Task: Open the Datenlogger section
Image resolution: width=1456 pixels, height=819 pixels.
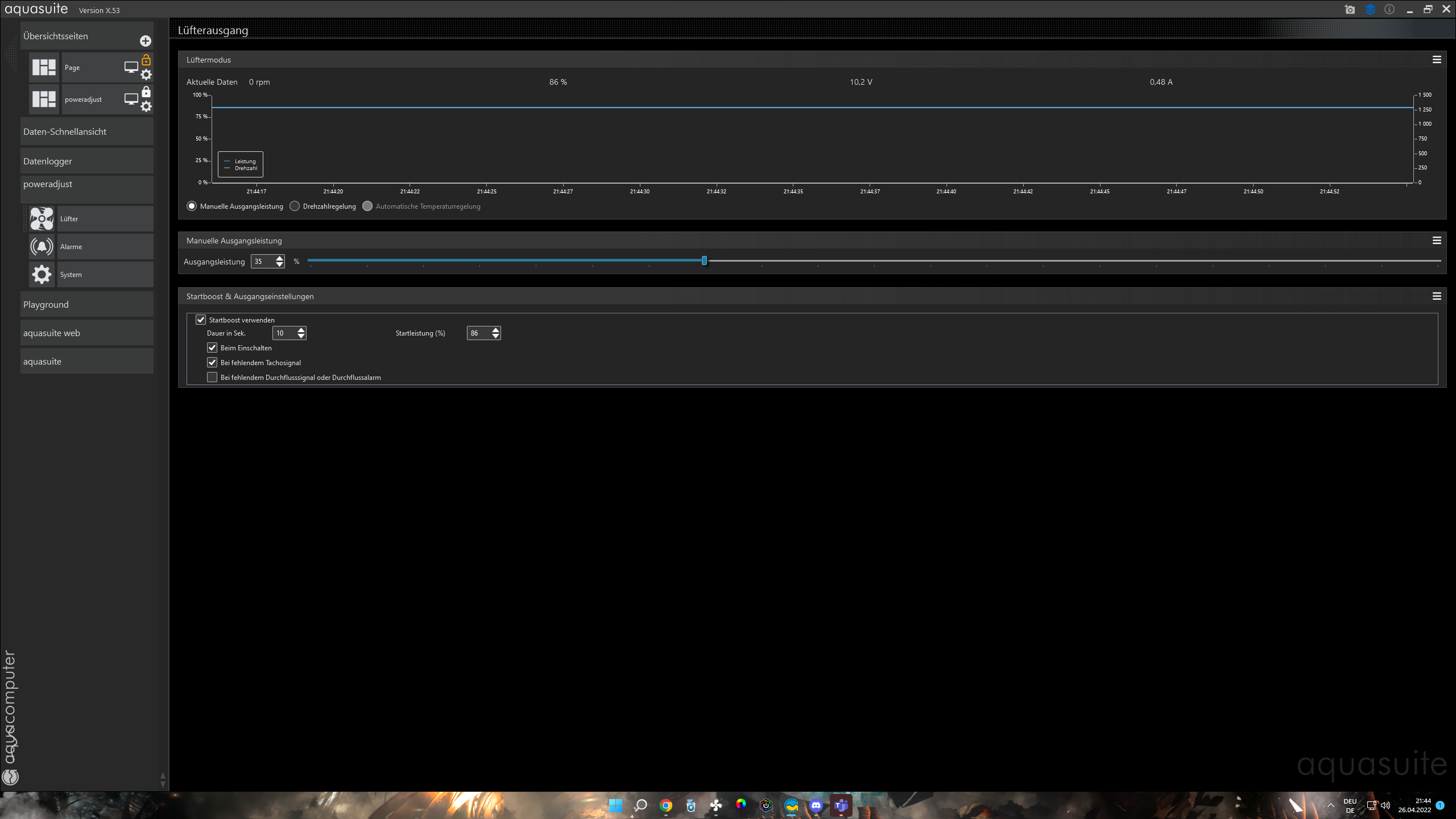Action: click(x=86, y=161)
